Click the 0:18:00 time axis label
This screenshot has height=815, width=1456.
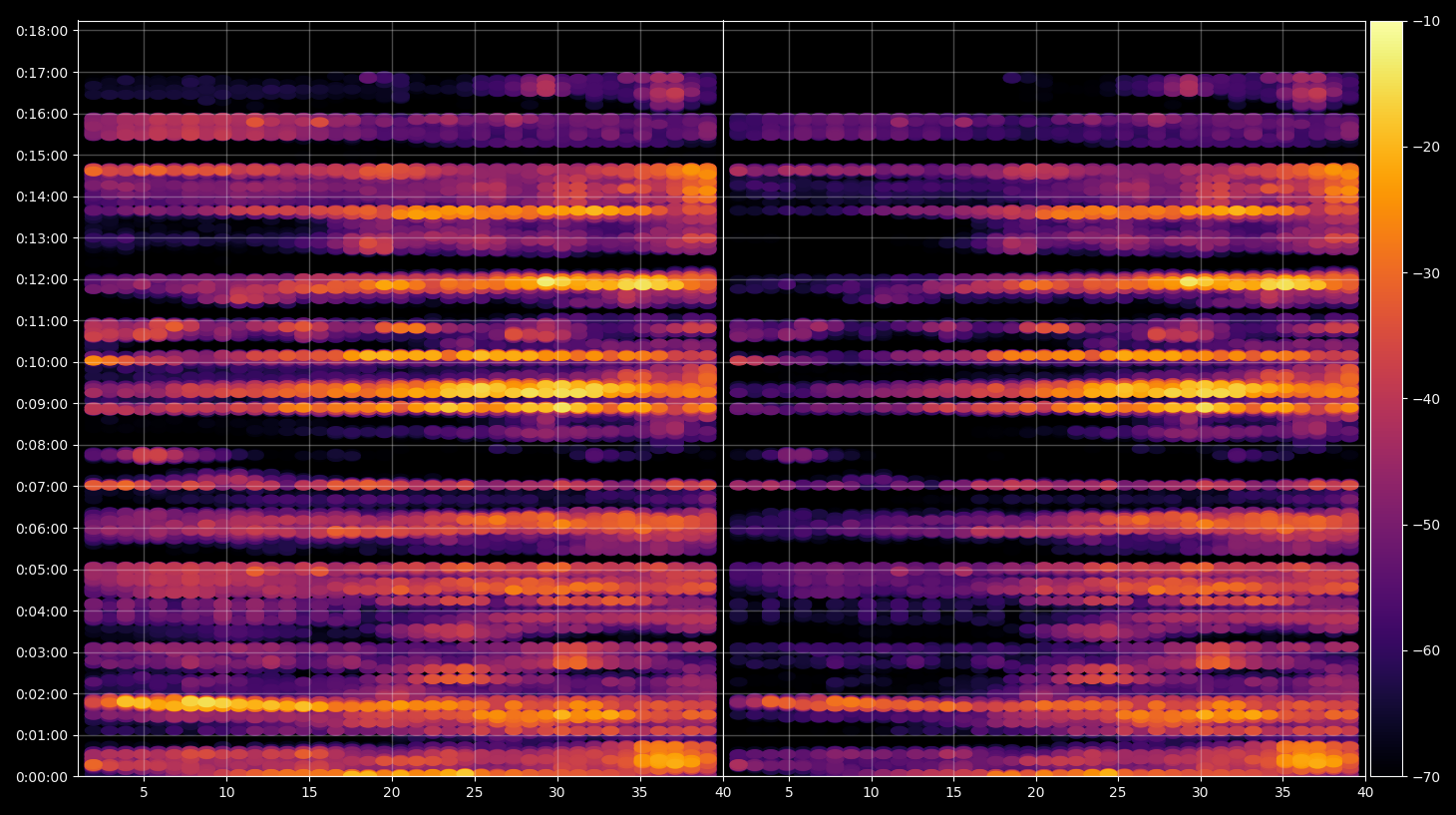[x=42, y=31]
